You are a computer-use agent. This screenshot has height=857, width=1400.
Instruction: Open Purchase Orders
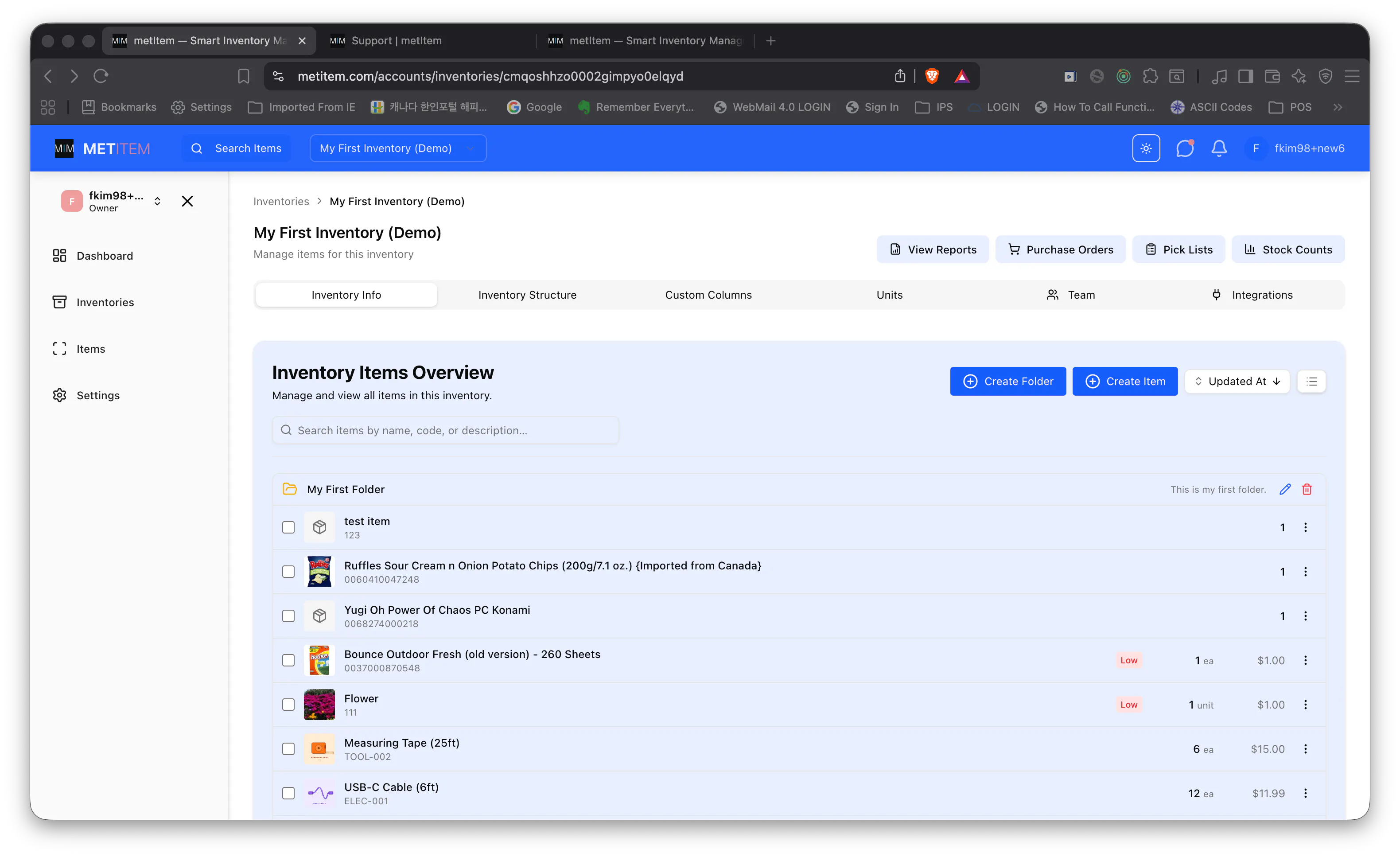pyautogui.click(x=1060, y=249)
